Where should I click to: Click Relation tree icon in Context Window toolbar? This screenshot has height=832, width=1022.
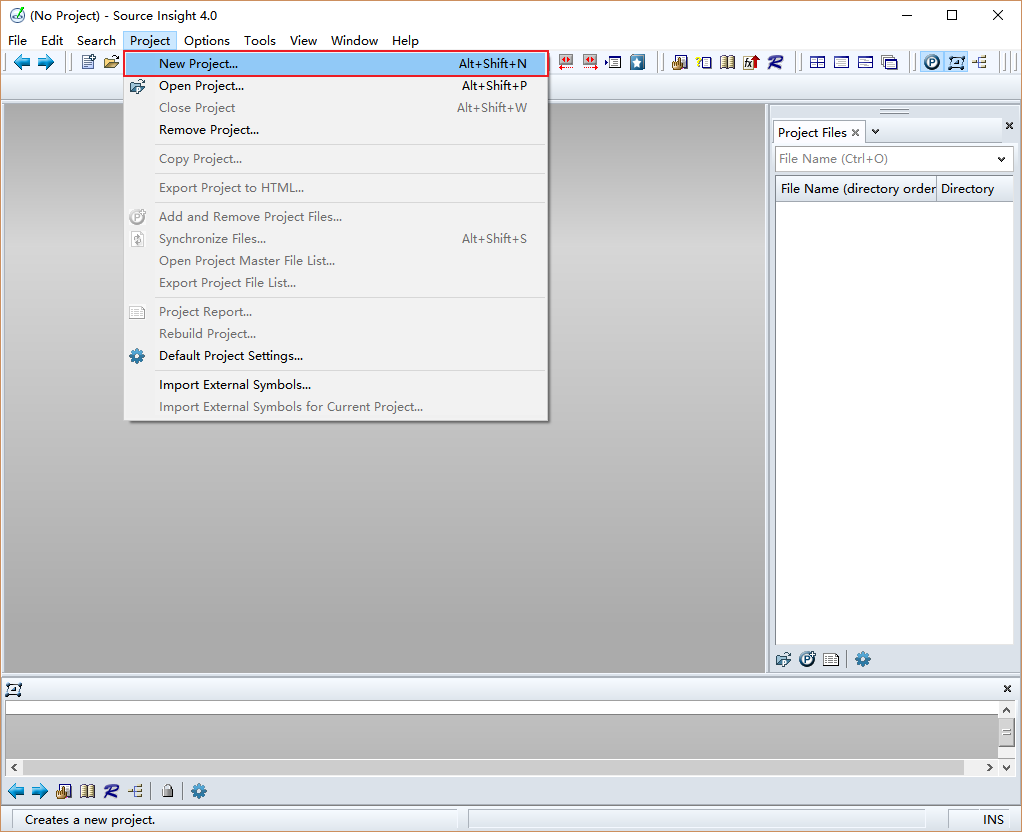point(136,792)
